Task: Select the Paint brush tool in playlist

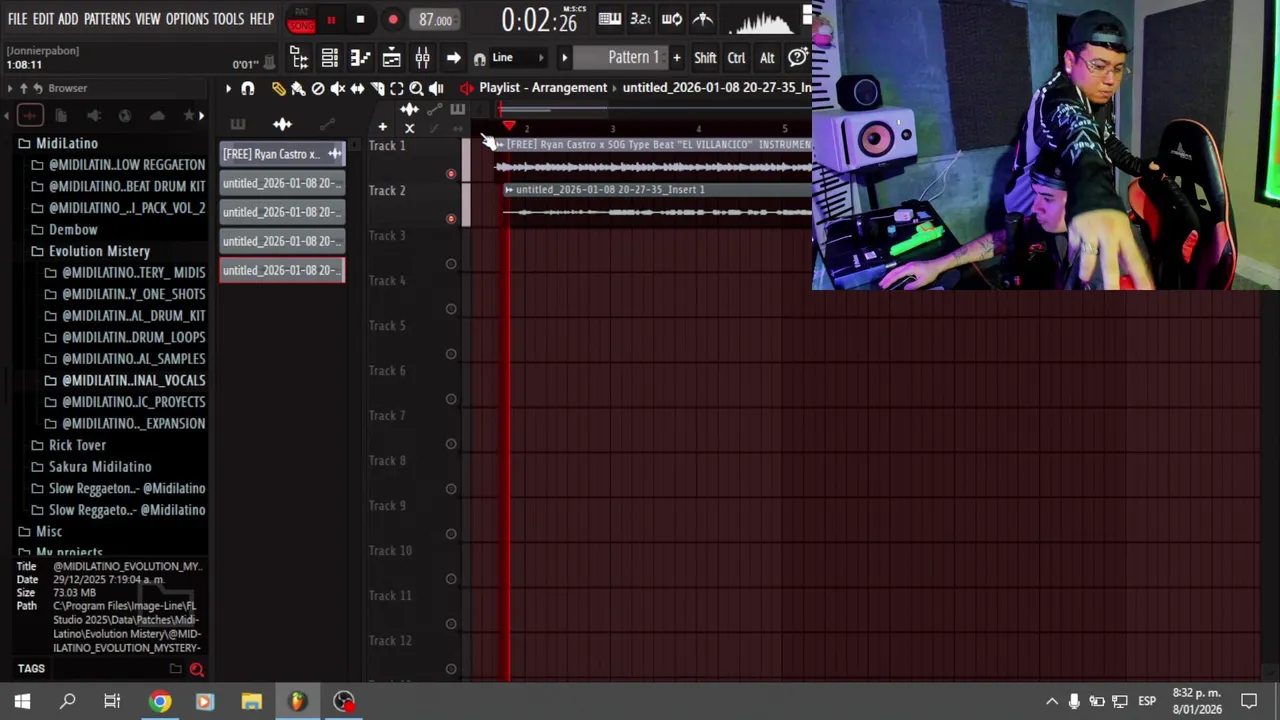Action: 298,88
